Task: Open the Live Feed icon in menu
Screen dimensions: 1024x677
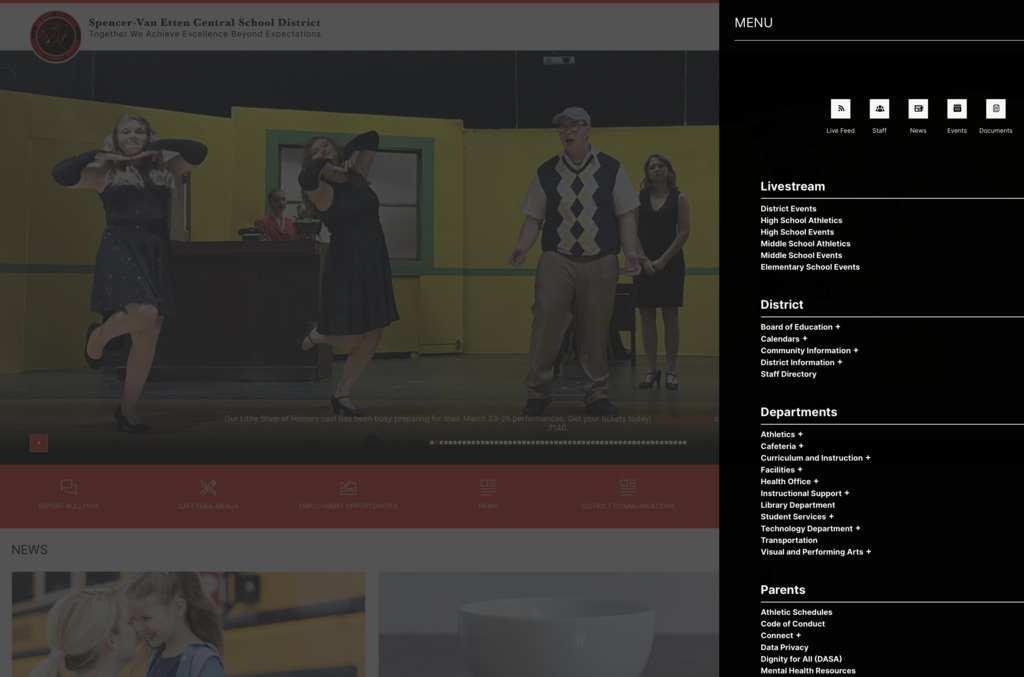Action: tap(840, 109)
